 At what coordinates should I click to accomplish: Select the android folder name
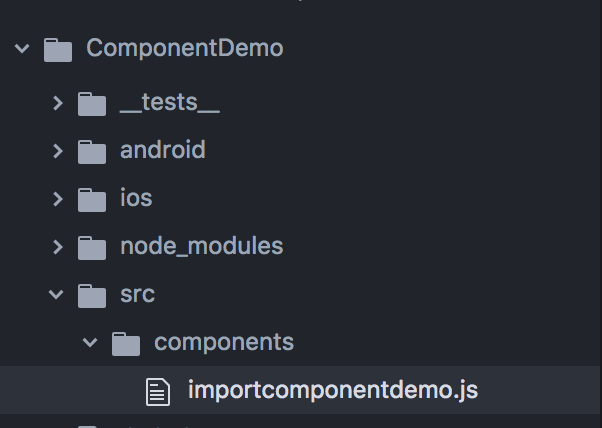click(x=163, y=150)
